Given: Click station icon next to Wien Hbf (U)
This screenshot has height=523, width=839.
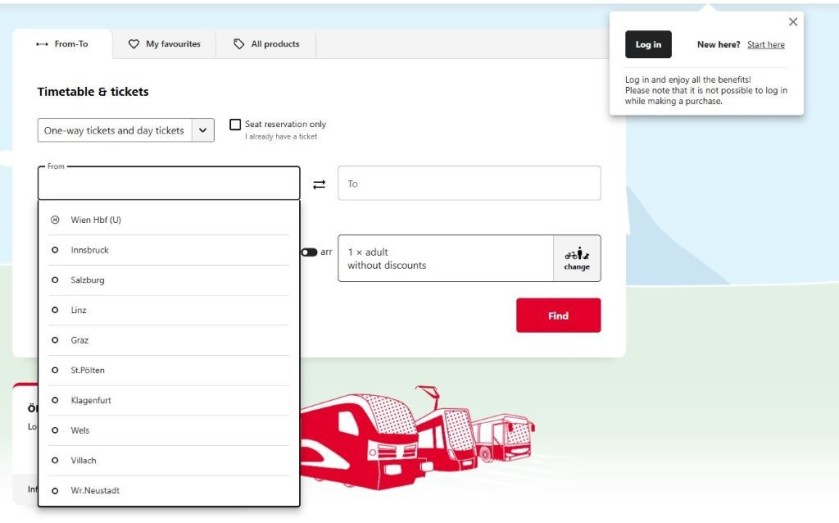Looking at the screenshot, I should [55, 219].
